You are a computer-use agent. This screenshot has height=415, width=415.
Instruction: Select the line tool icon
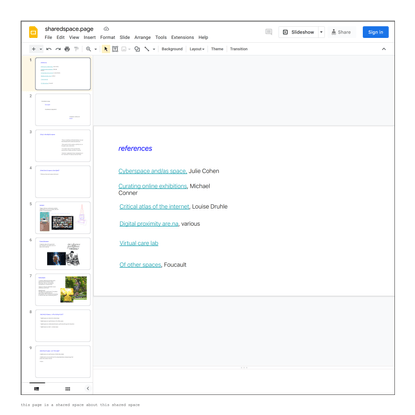click(147, 49)
